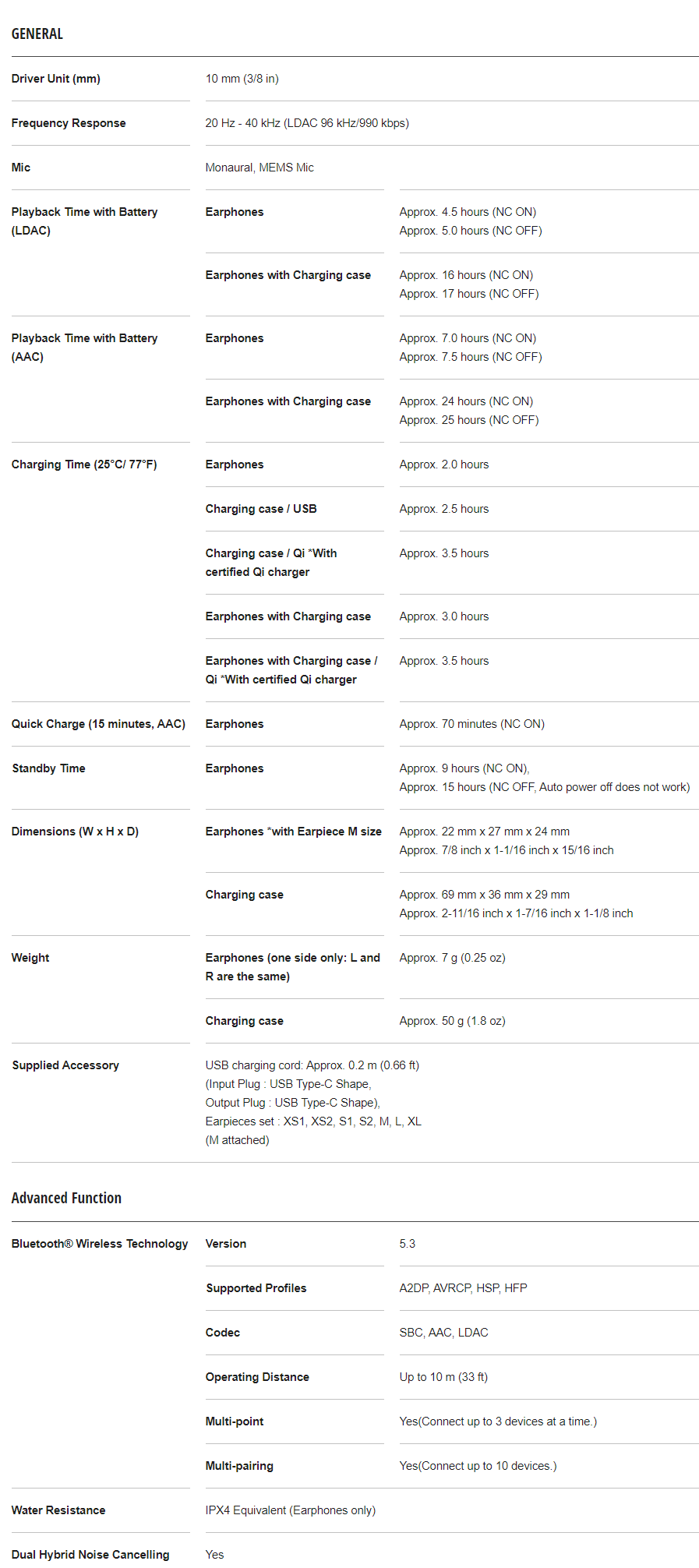
Task: Click the Weight row label
Action: click(30, 958)
